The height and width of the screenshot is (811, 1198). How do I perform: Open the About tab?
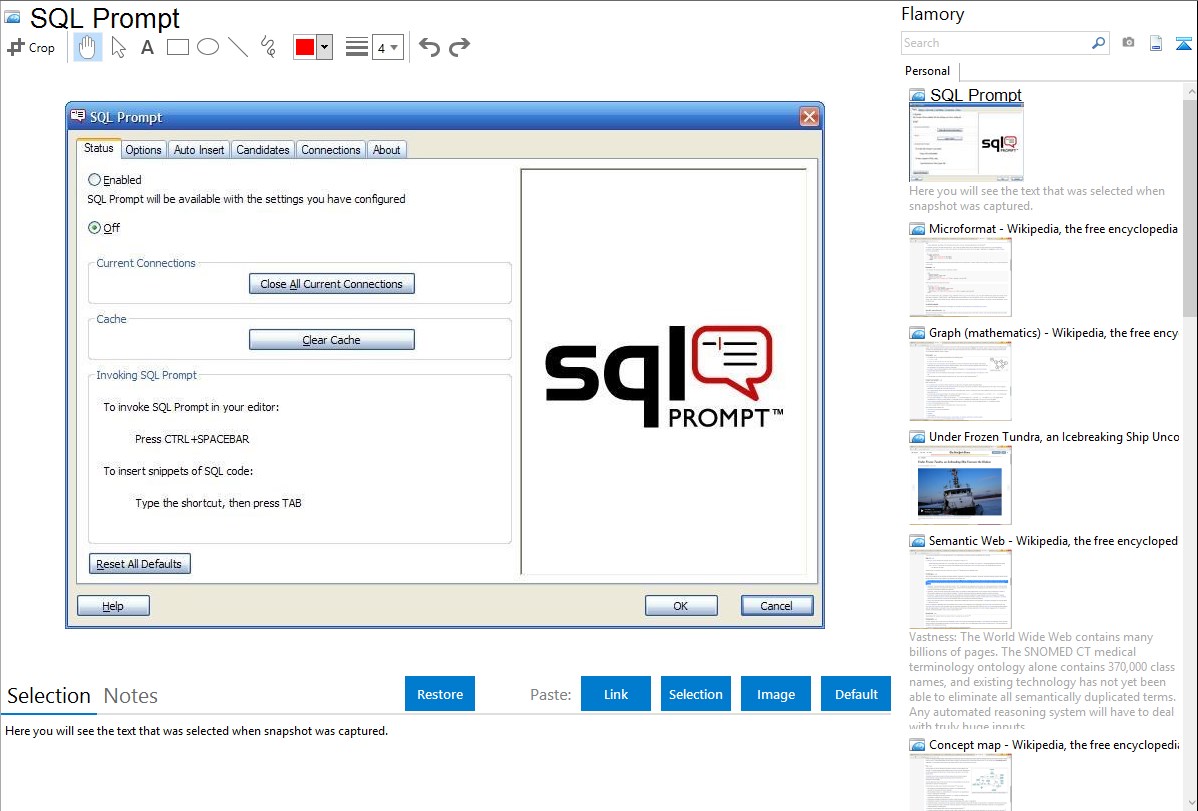[x=387, y=150]
